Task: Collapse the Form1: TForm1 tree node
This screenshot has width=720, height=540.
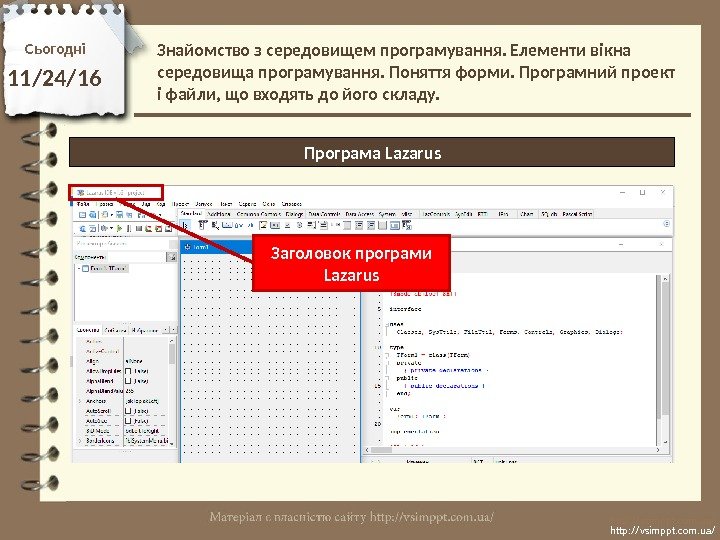Action: 79,269
